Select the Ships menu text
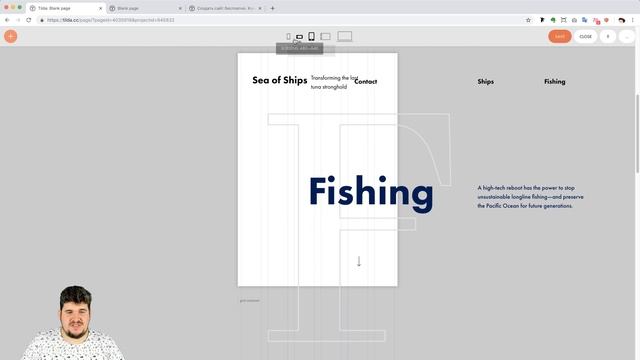The image size is (640, 360). click(486, 82)
